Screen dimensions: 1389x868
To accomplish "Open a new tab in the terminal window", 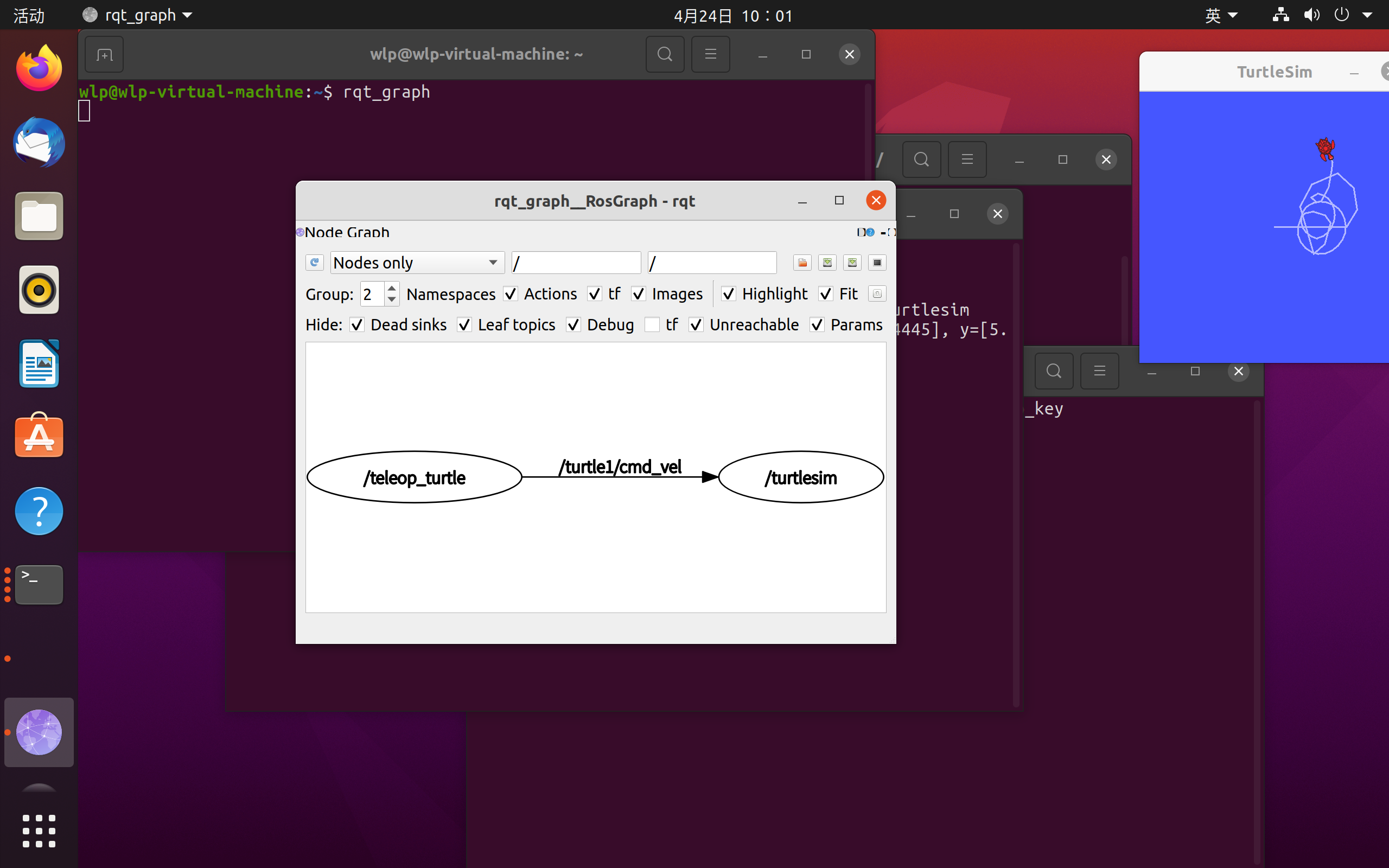I will (x=104, y=54).
